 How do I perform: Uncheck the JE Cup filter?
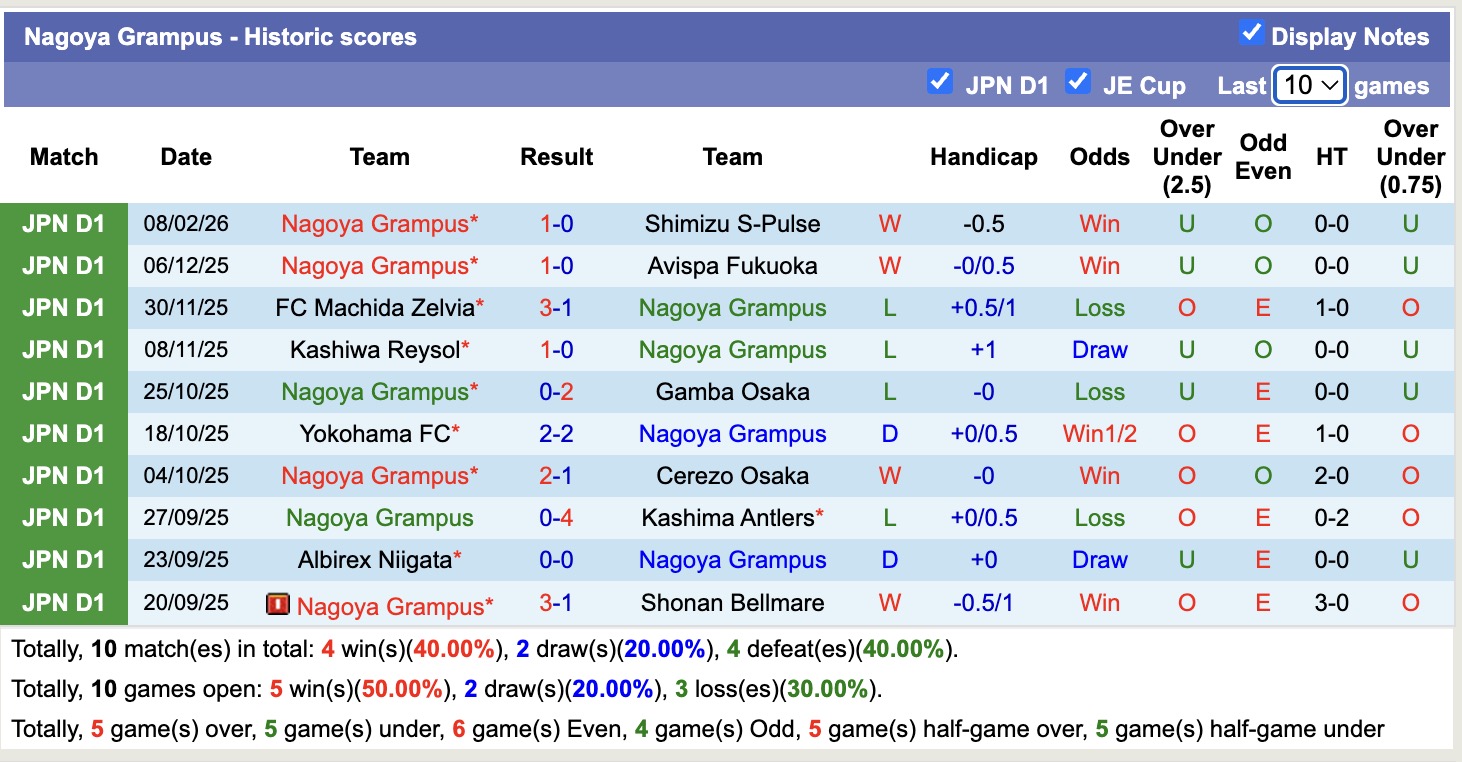[1078, 82]
